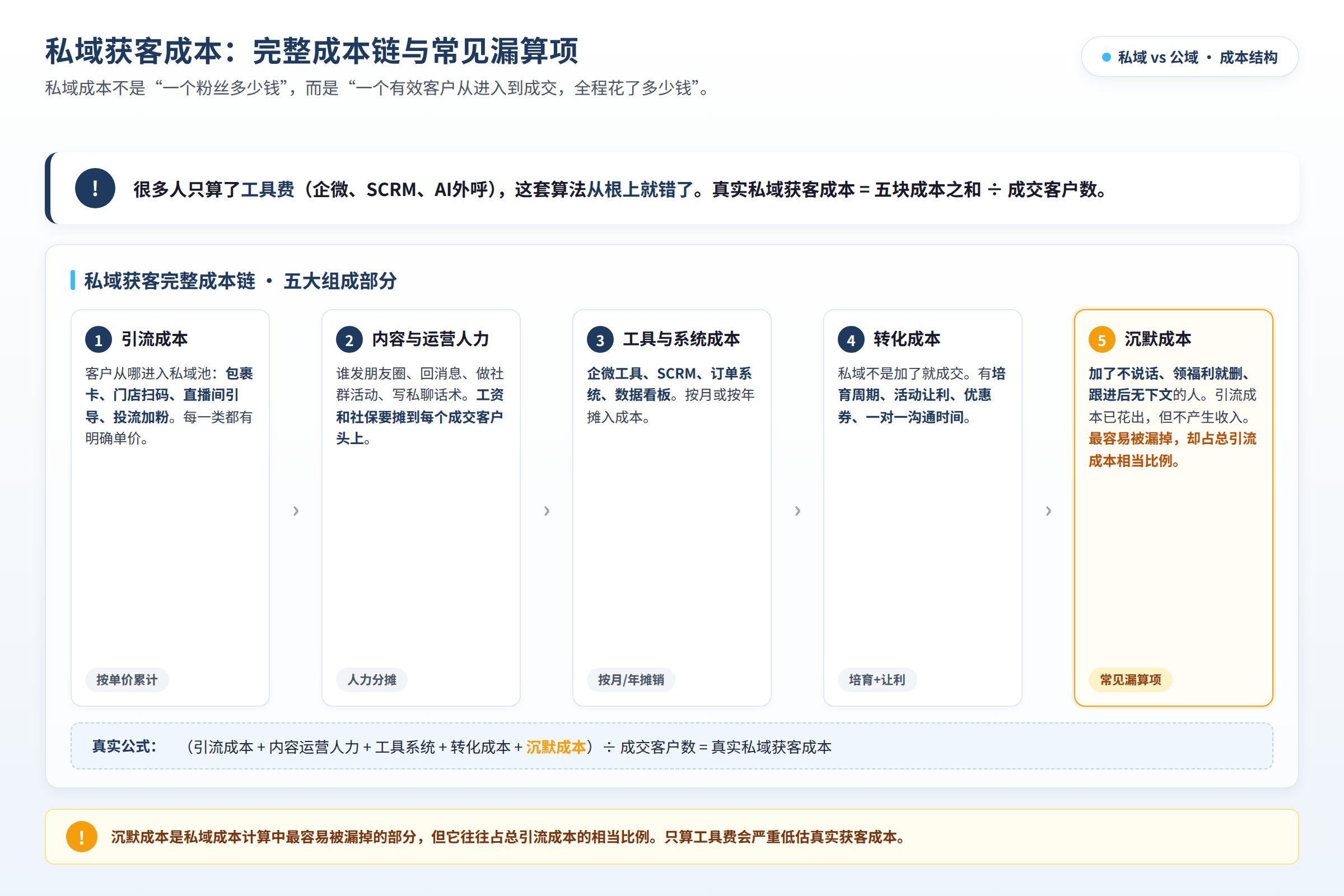Select the 按月/年摊销 tag

pyautogui.click(x=631, y=679)
